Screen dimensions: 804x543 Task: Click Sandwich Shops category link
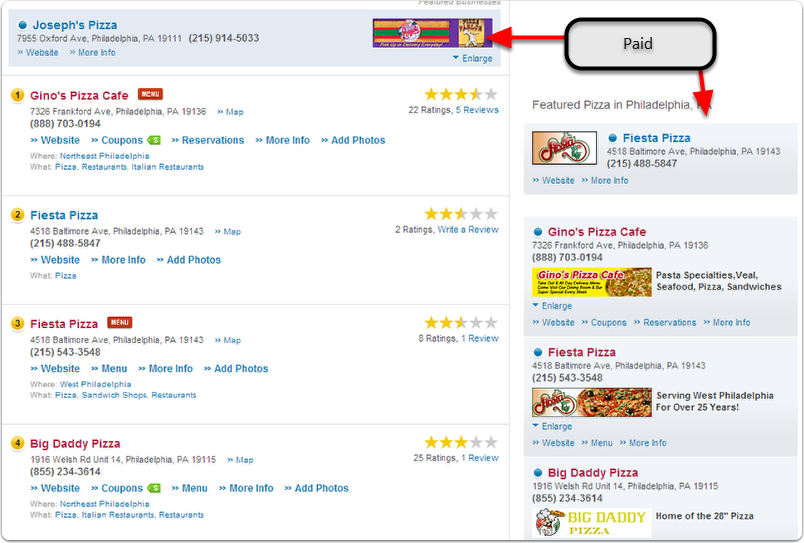tap(115, 395)
